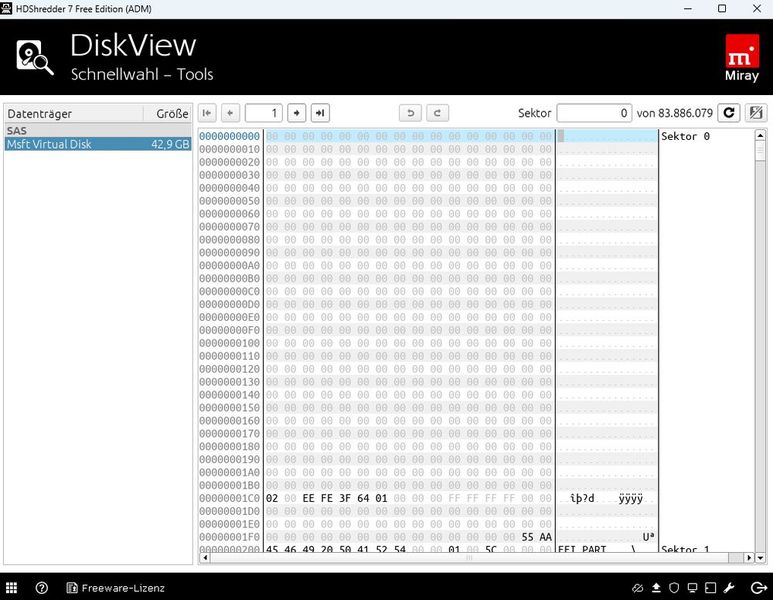Click offset row 00000001C0
Image resolution: width=773 pixels, height=600 pixels.
click(229, 498)
